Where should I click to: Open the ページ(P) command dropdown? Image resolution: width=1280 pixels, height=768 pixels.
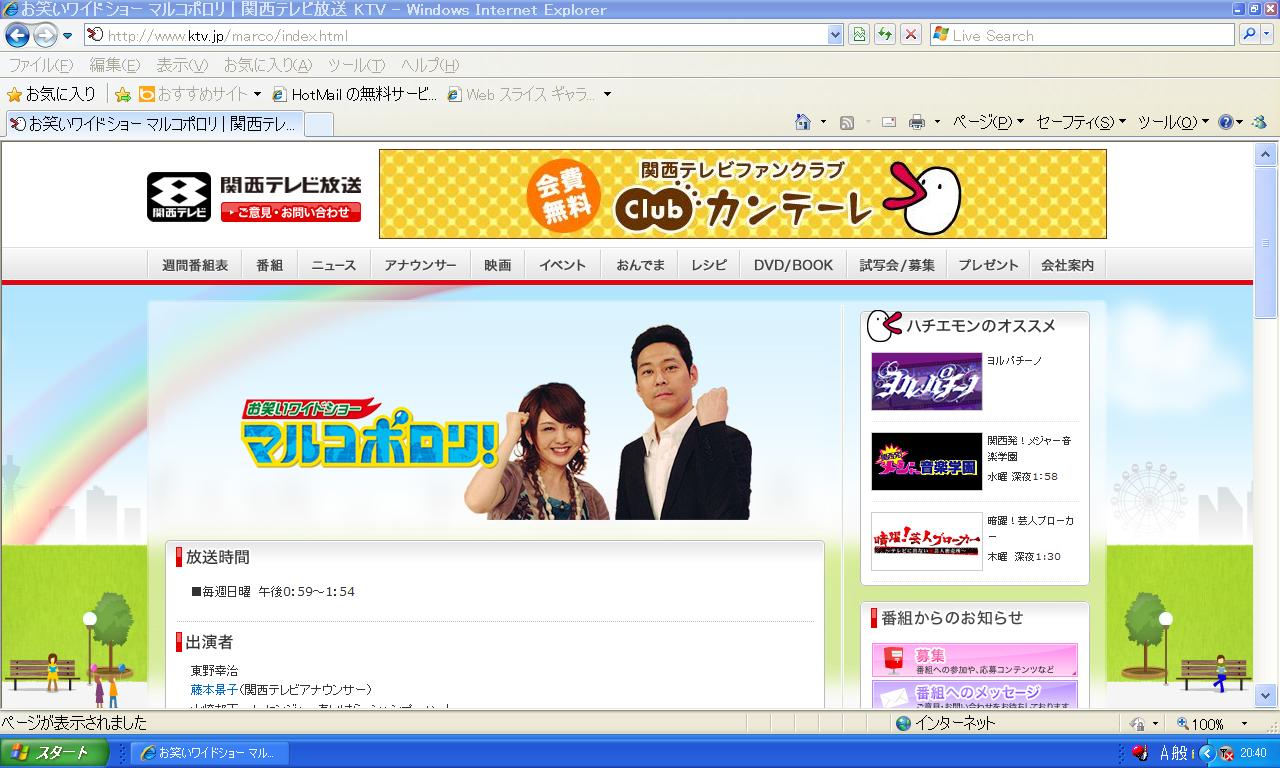(988, 122)
